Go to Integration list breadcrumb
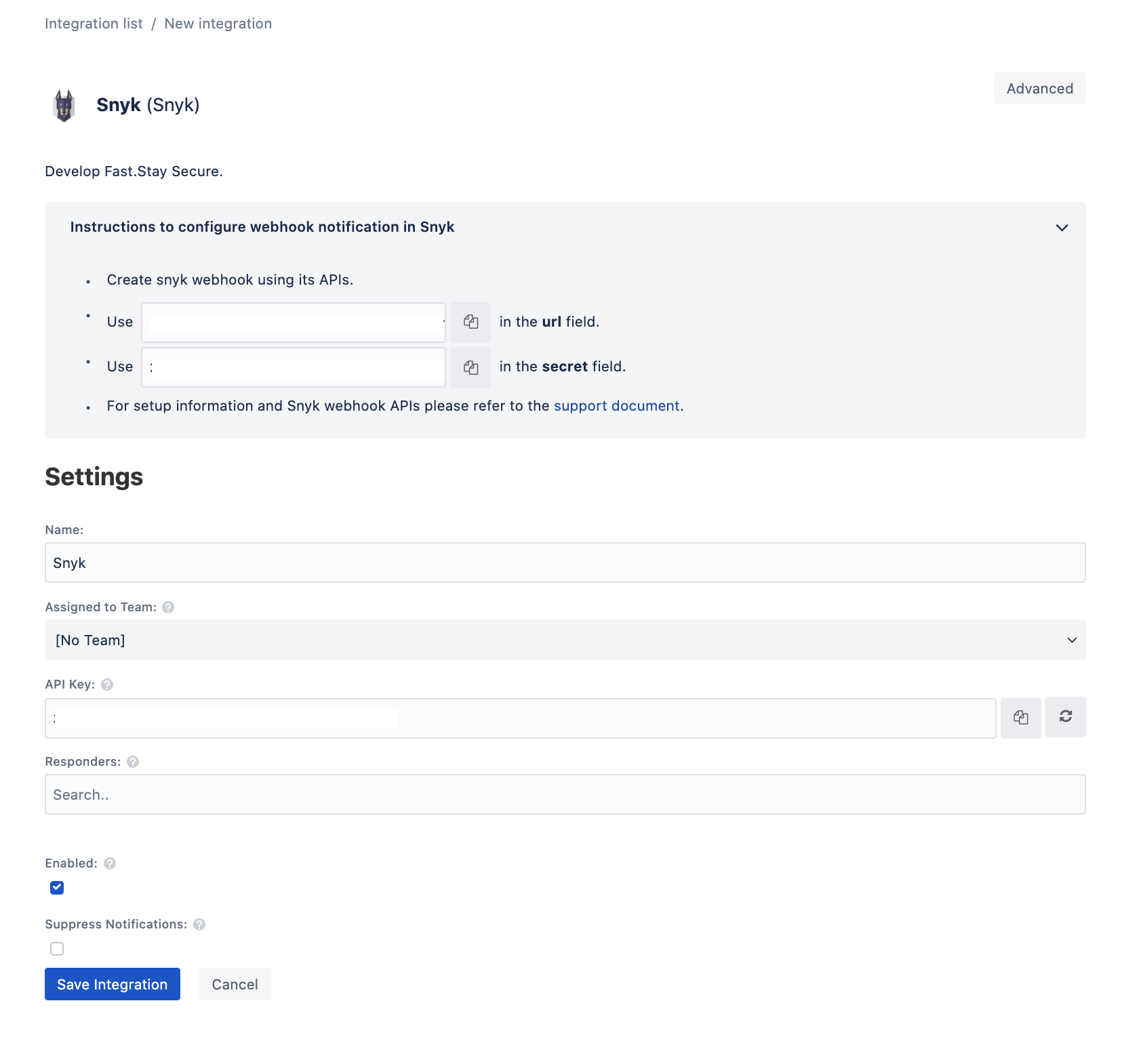 [94, 24]
